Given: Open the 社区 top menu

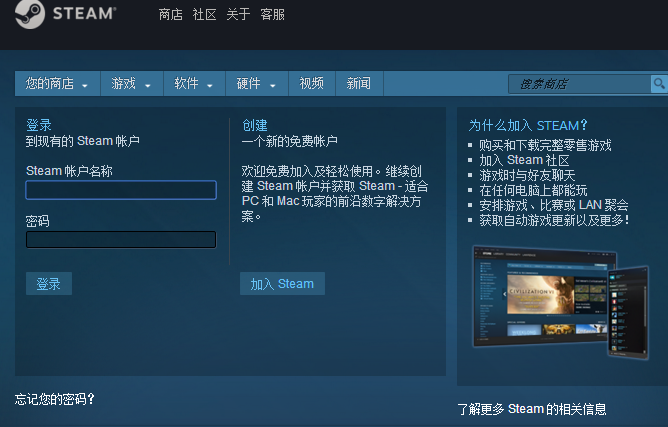Looking at the screenshot, I should 204,14.
